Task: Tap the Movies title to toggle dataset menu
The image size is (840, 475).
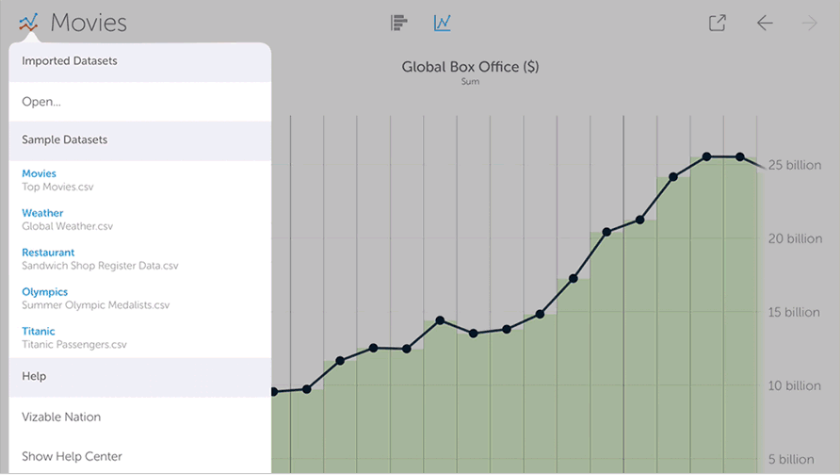Action: click(88, 22)
